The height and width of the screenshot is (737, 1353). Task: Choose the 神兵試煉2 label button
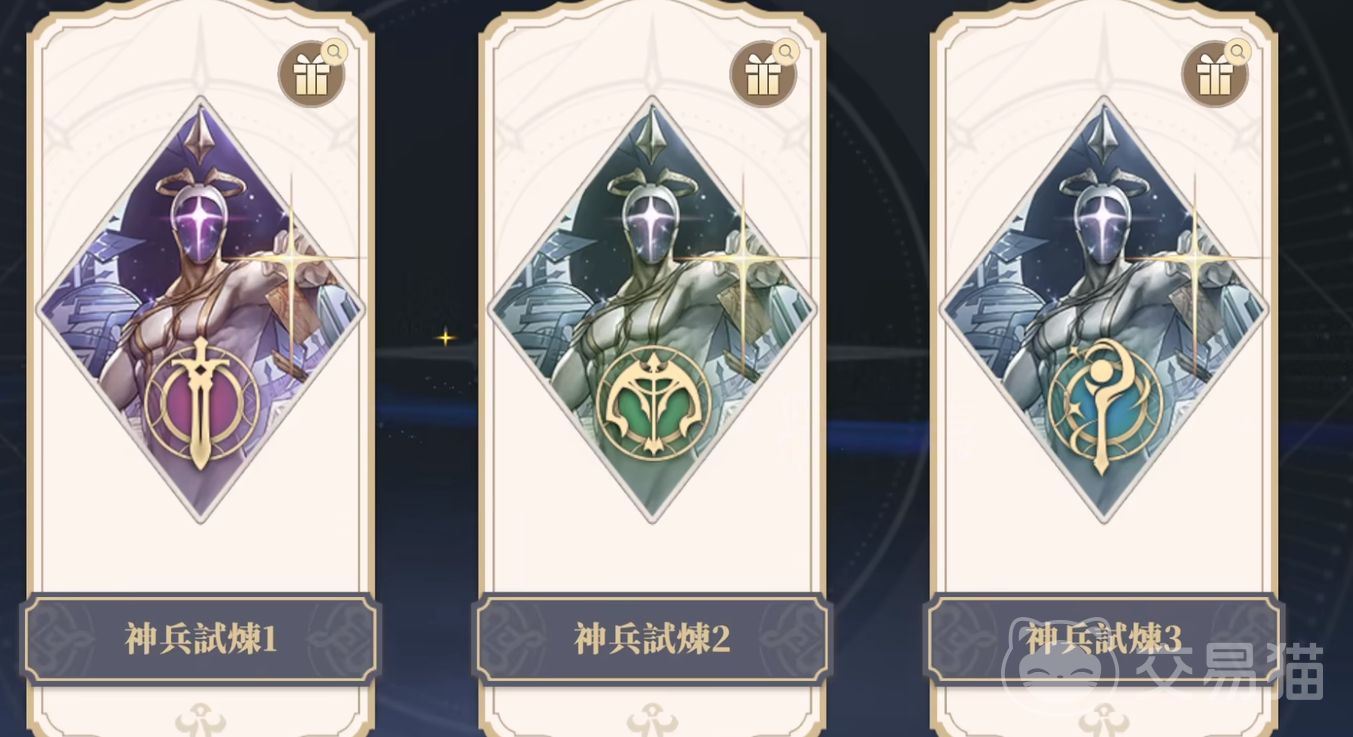(653, 639)
